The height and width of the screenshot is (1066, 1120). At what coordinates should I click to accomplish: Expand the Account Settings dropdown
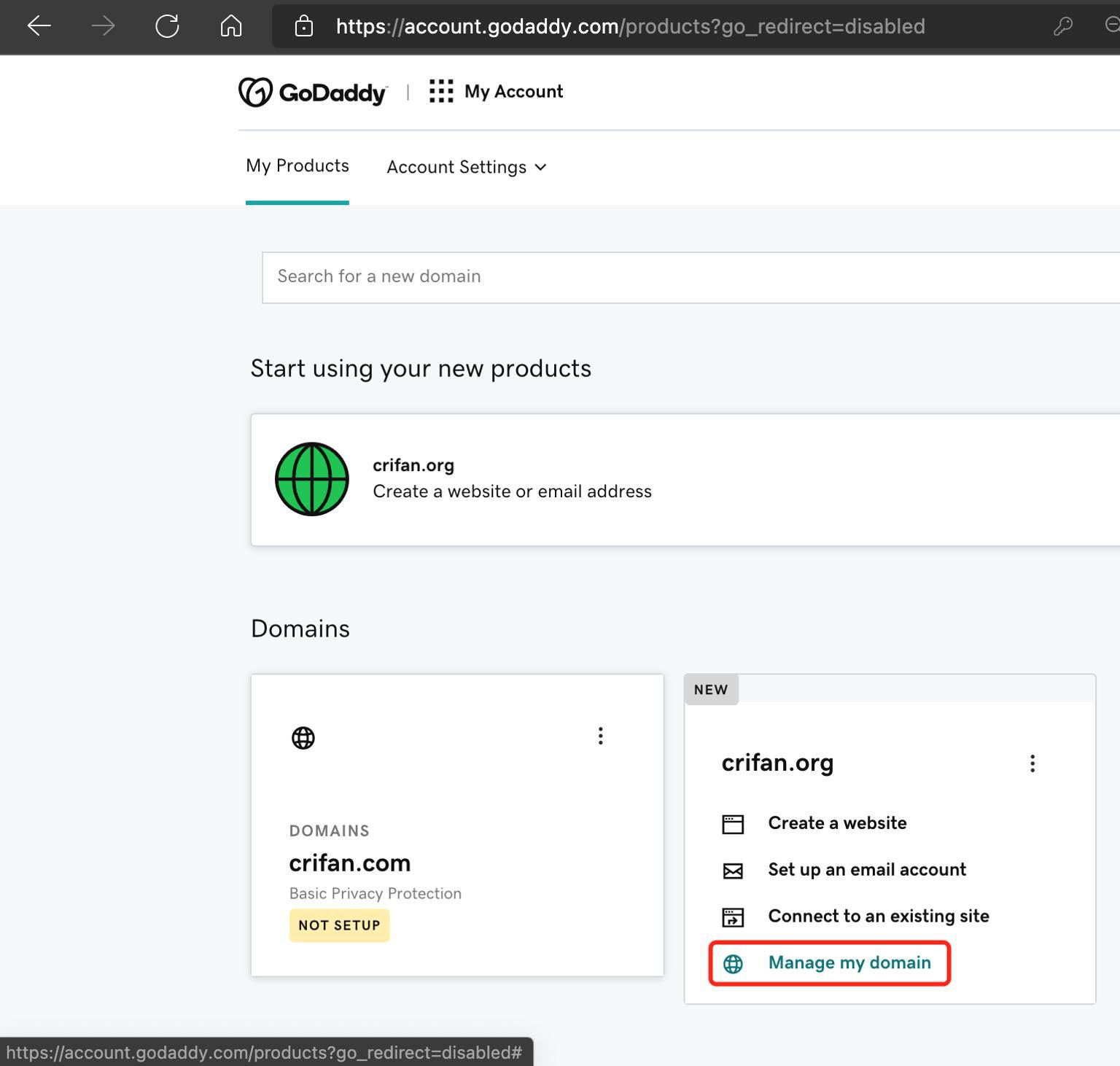467,167
